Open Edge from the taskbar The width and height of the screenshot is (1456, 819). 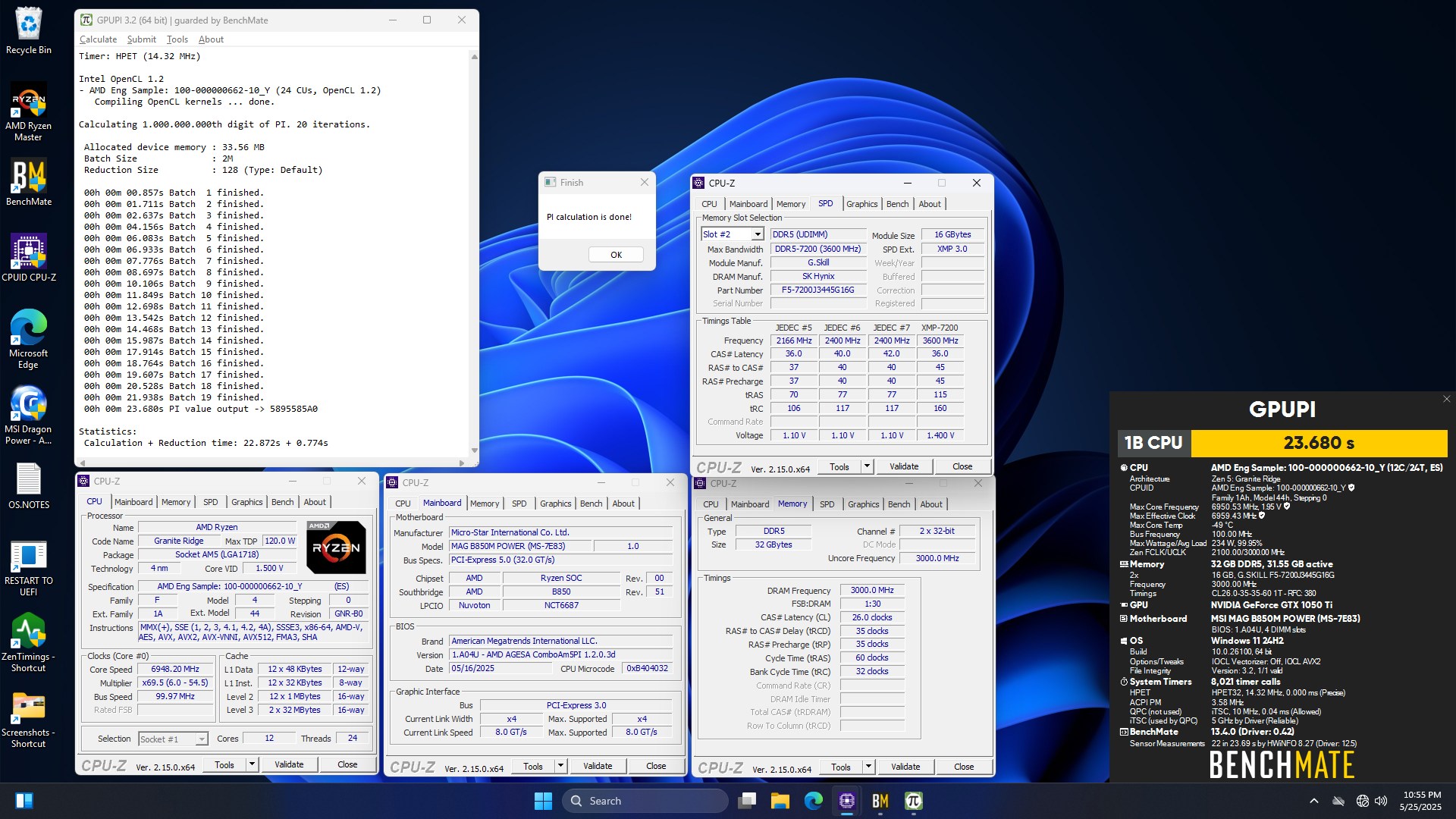(814, 801)
